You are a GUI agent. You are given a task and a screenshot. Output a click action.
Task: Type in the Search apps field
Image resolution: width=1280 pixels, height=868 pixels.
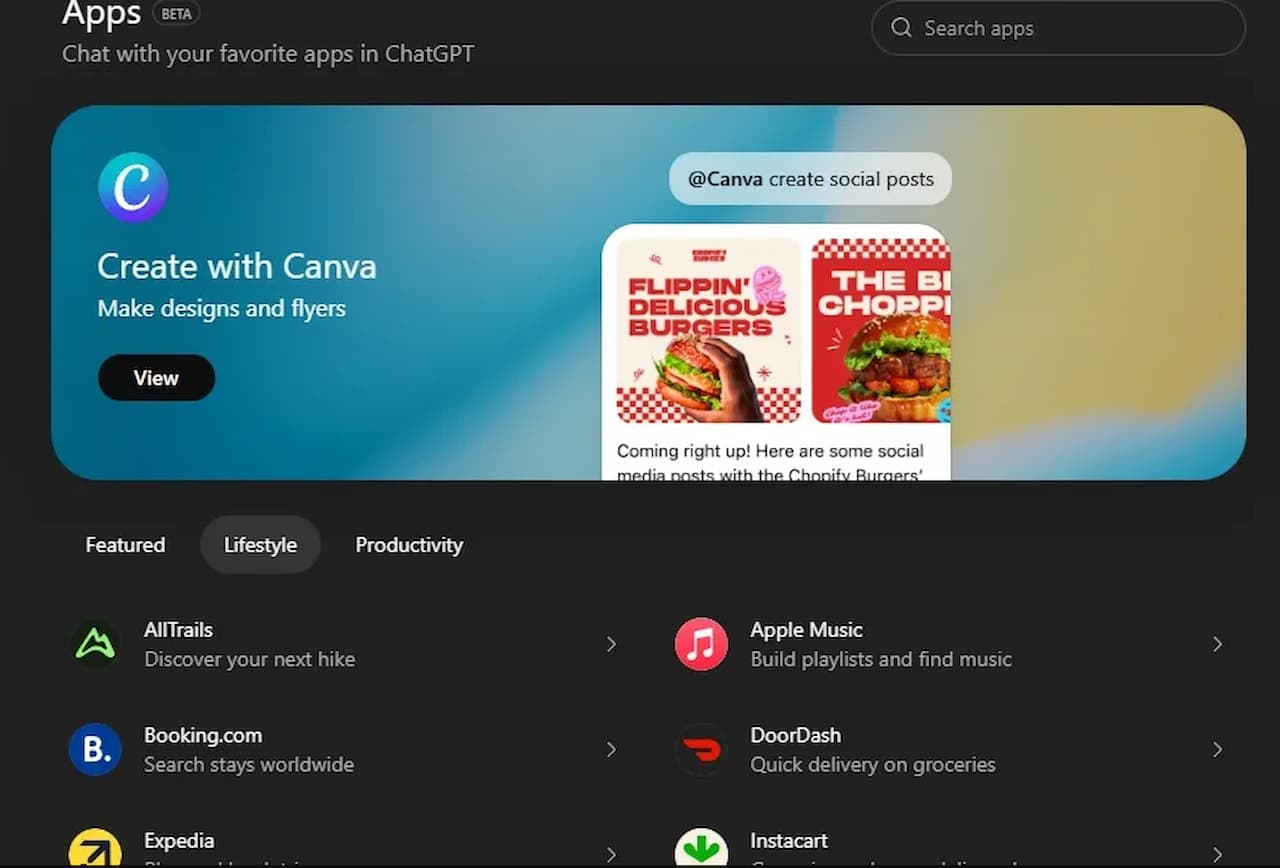pyautogui.click(x=1070, y=28)
